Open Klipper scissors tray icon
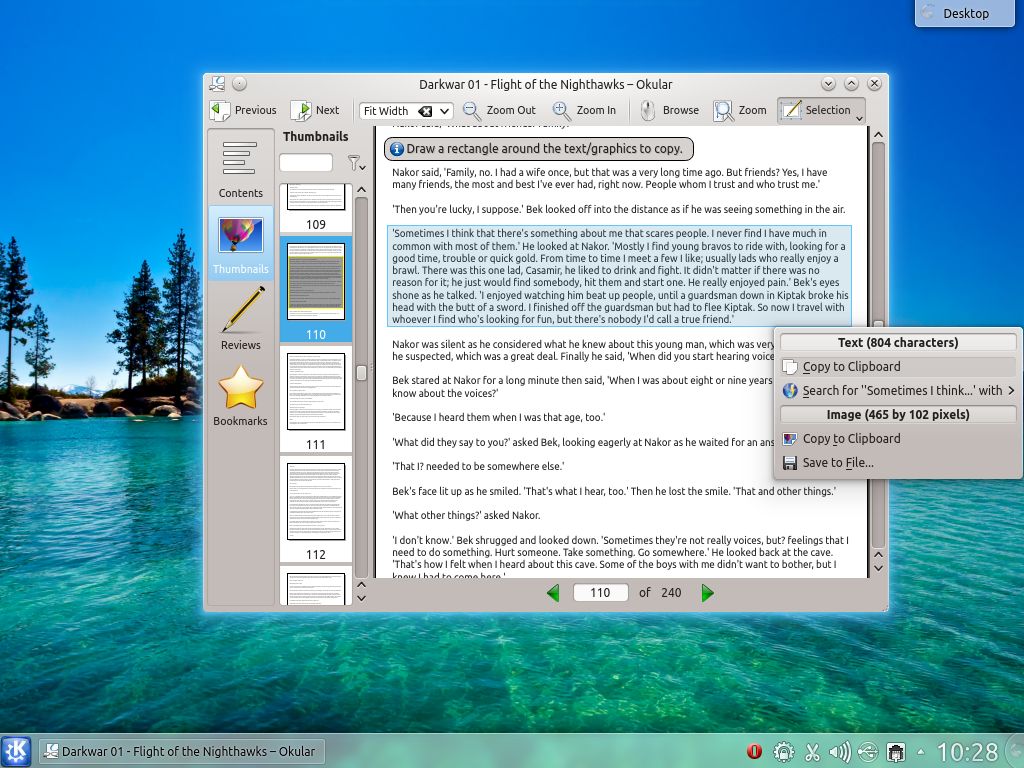The width and height of the screenshot is (1024, 768). [x=812, y=752]
